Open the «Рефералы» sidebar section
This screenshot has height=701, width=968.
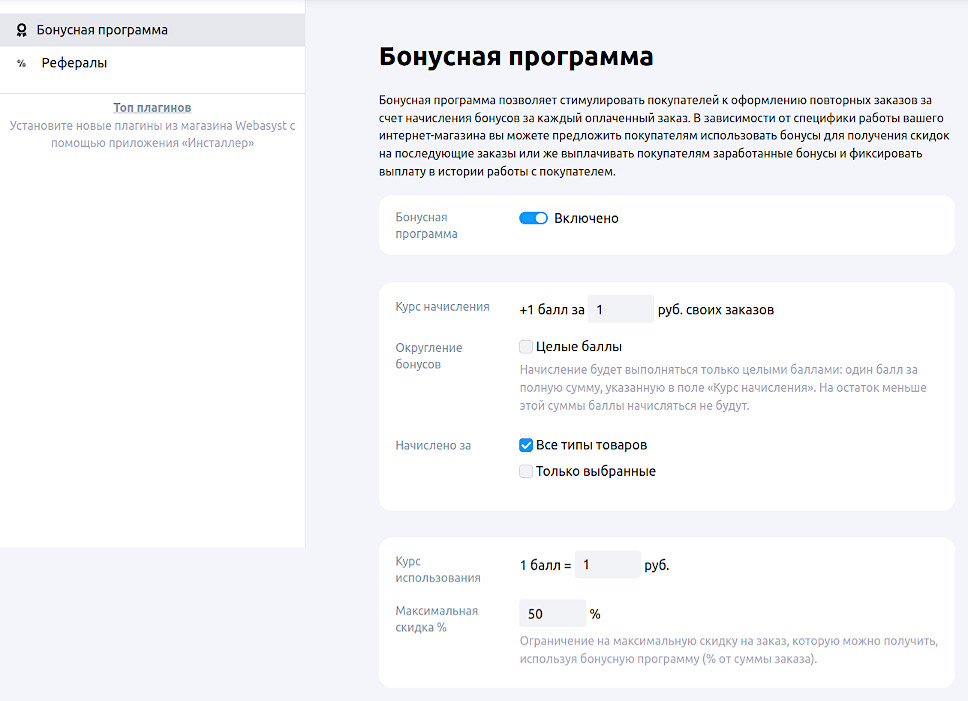(72, 63)
